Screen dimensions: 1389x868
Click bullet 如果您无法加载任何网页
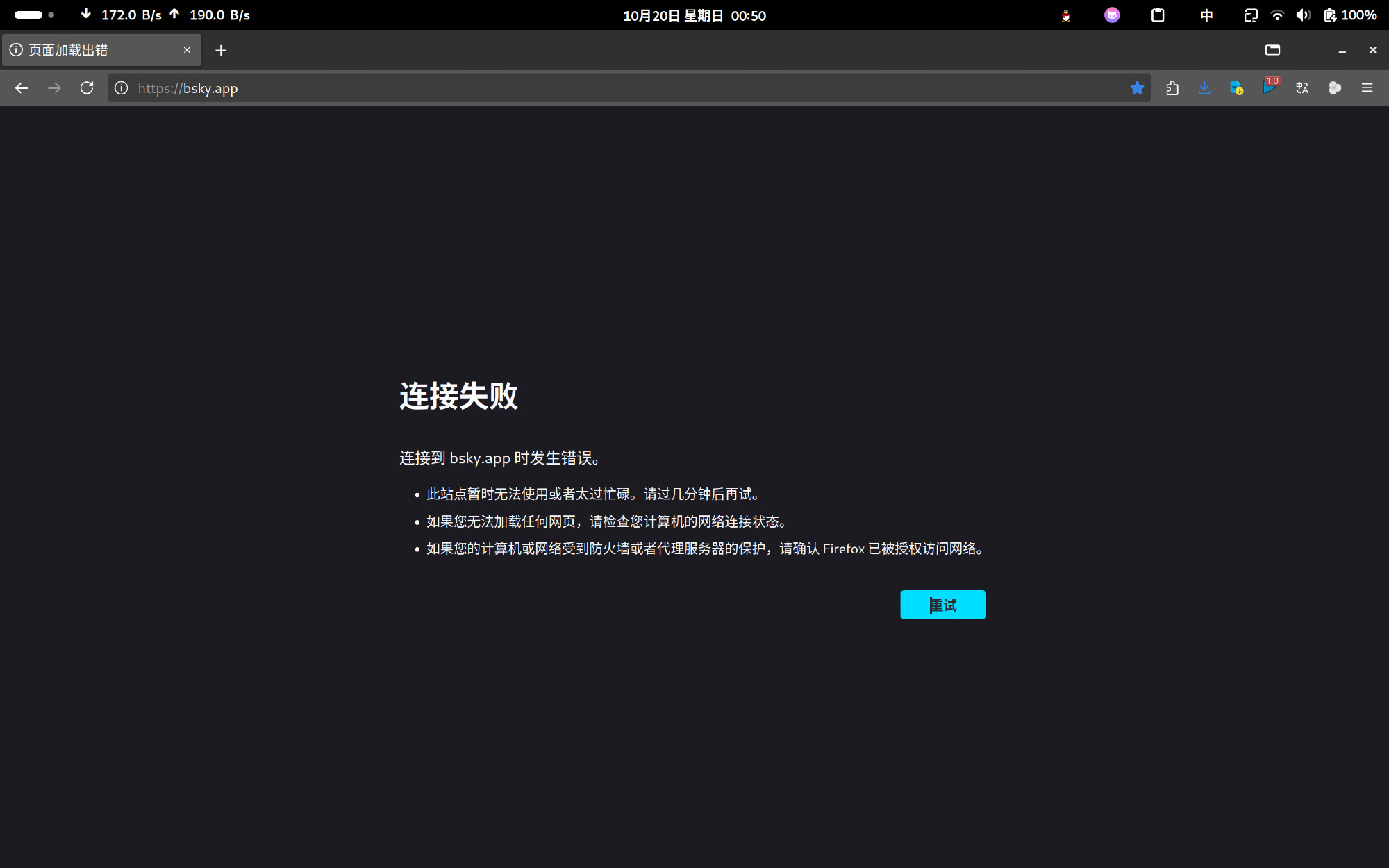[x=608, y=521]
